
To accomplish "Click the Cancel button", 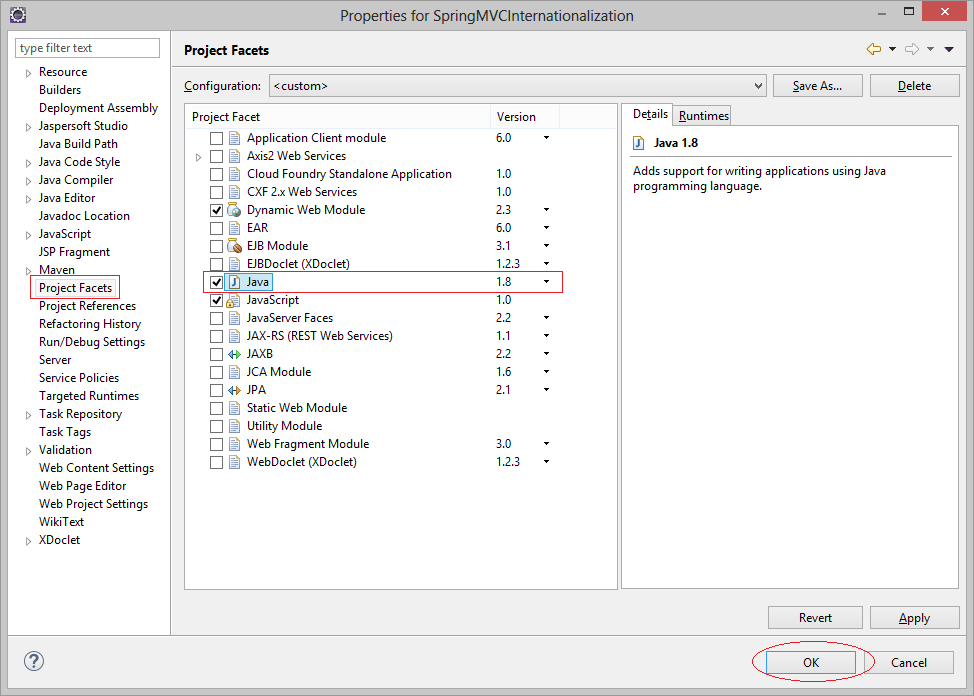I will click(909, 662).
